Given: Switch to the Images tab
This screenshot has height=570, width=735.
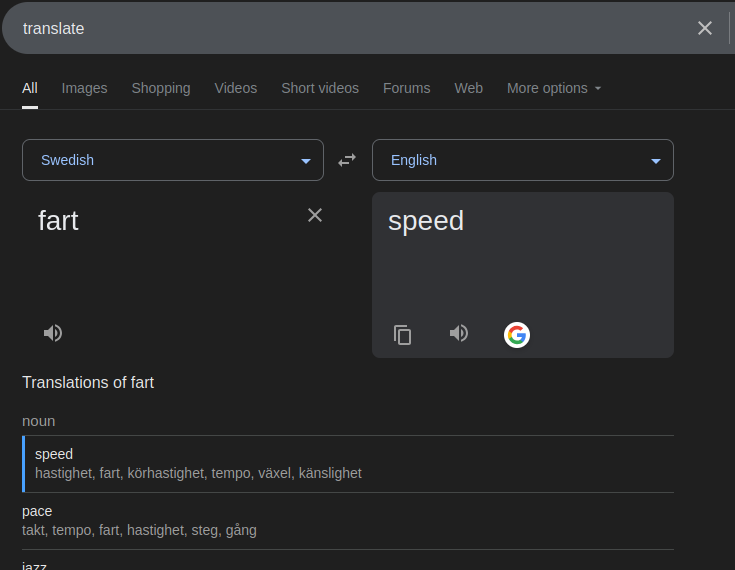Looking at the screenshot, I should tap(84, 88).
